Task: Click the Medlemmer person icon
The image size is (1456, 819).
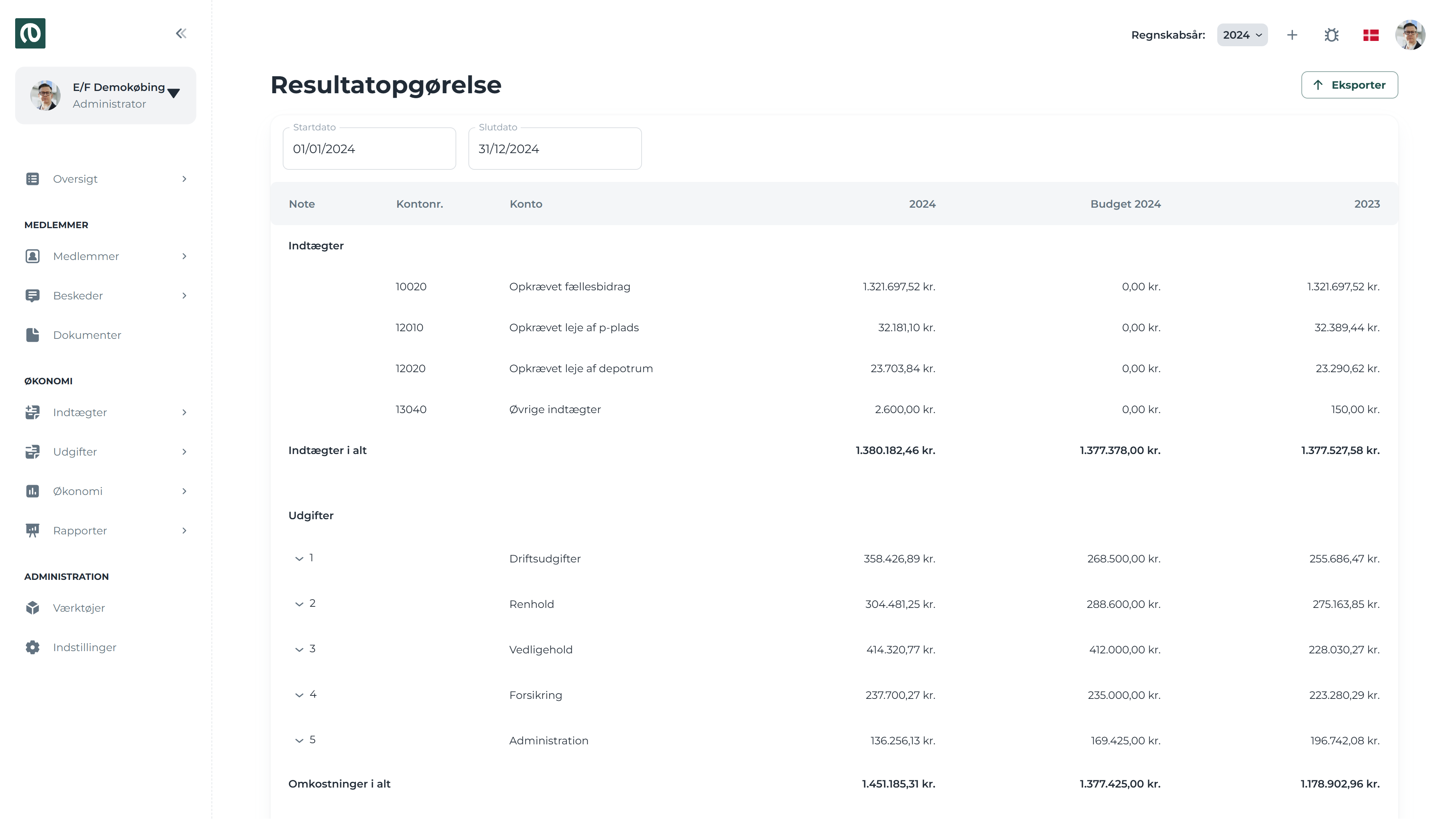Action: [x=33, y=256]
